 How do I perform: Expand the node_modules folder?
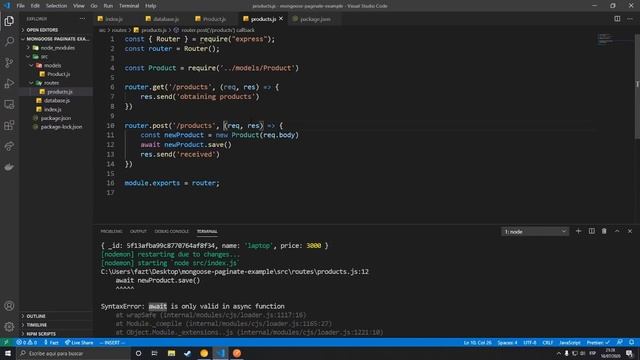(58, 48)
